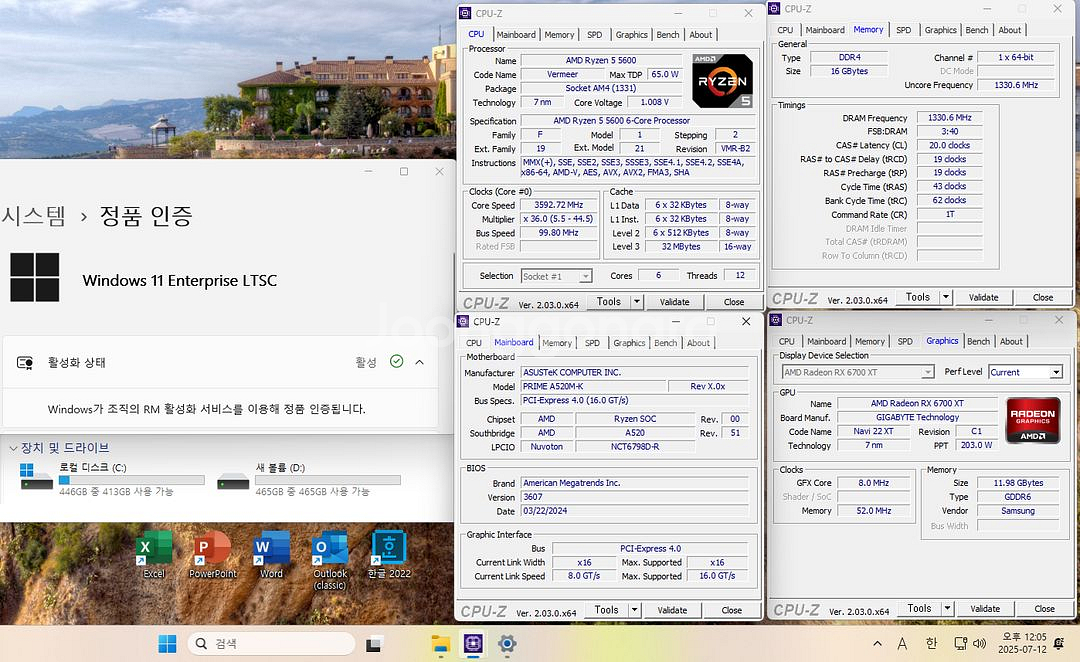Click Close in the Mainboard window
Image resolution: width=1080 pixels, height=662 pixels.
(731, 610)
